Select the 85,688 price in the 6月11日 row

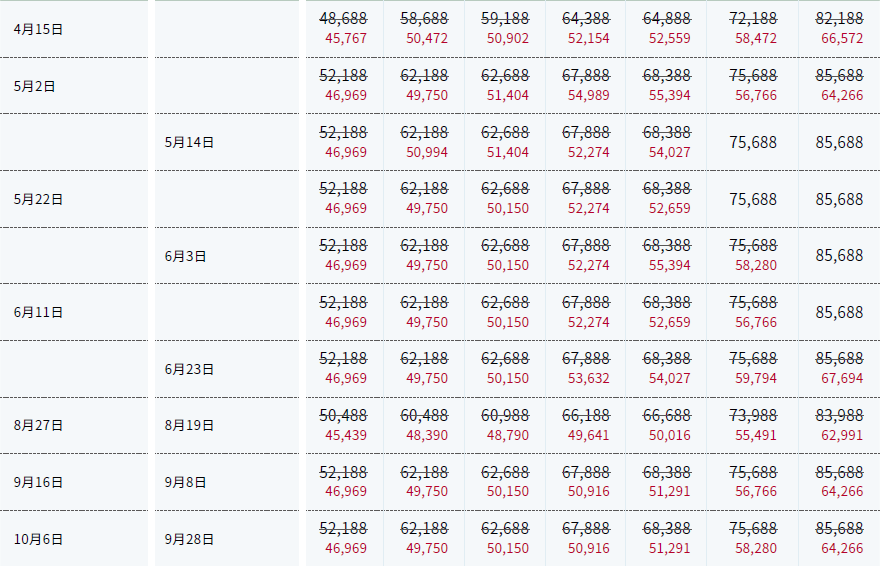[x=839, y=313]
